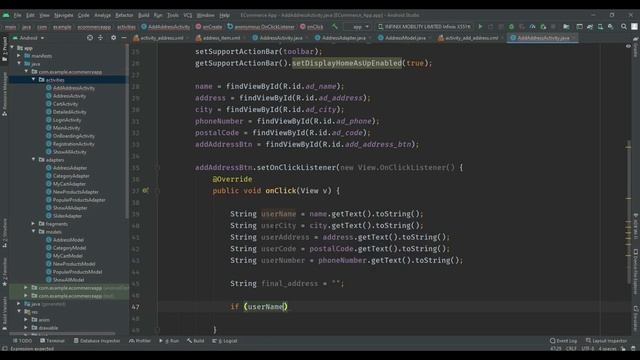This screenshot has height=360, width=640.
Task: Click the override gutter icon on line 37
Action: [146, 191]
